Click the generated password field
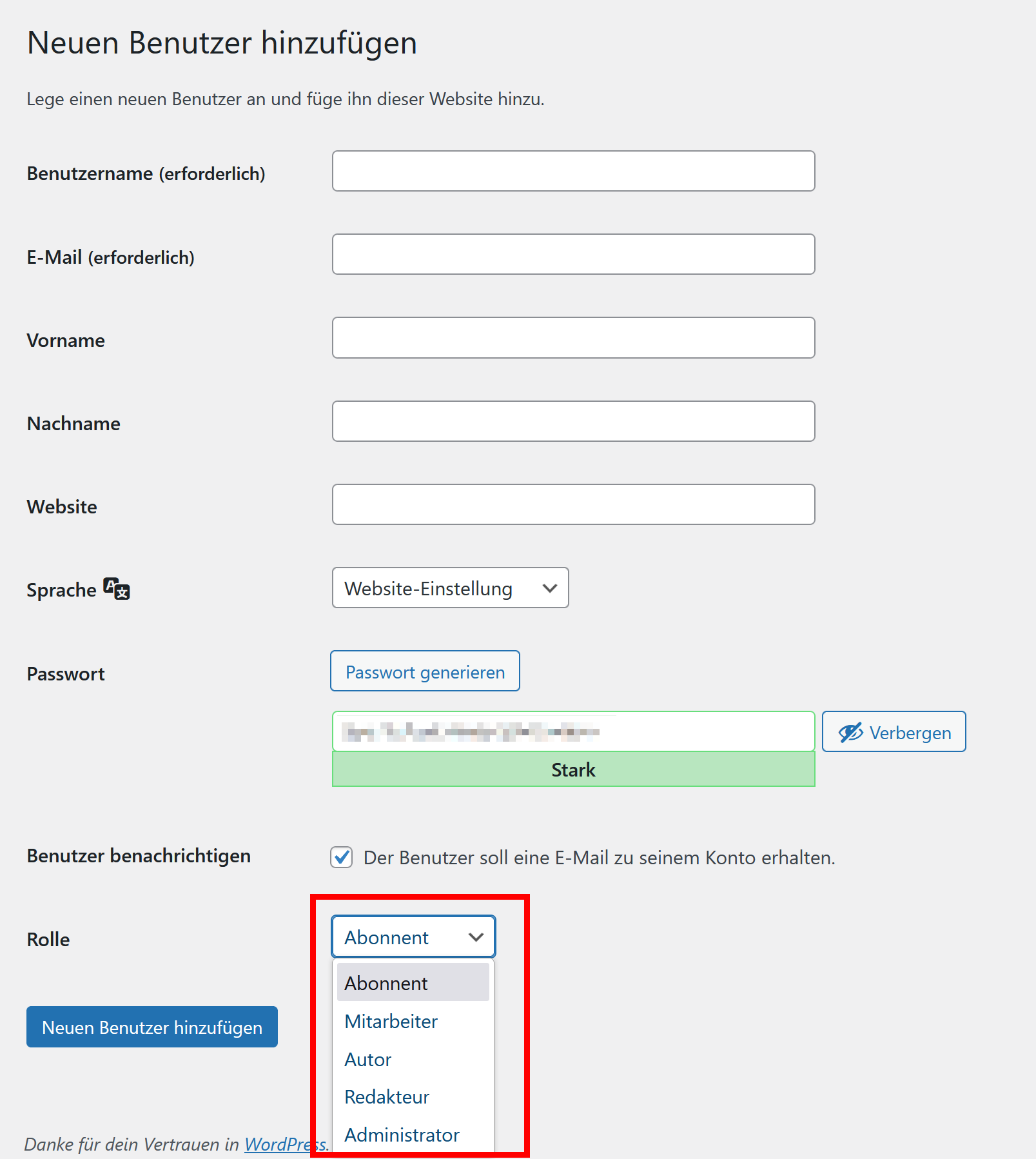This screenshot has height=1159, width=1036. coord(573,731)
